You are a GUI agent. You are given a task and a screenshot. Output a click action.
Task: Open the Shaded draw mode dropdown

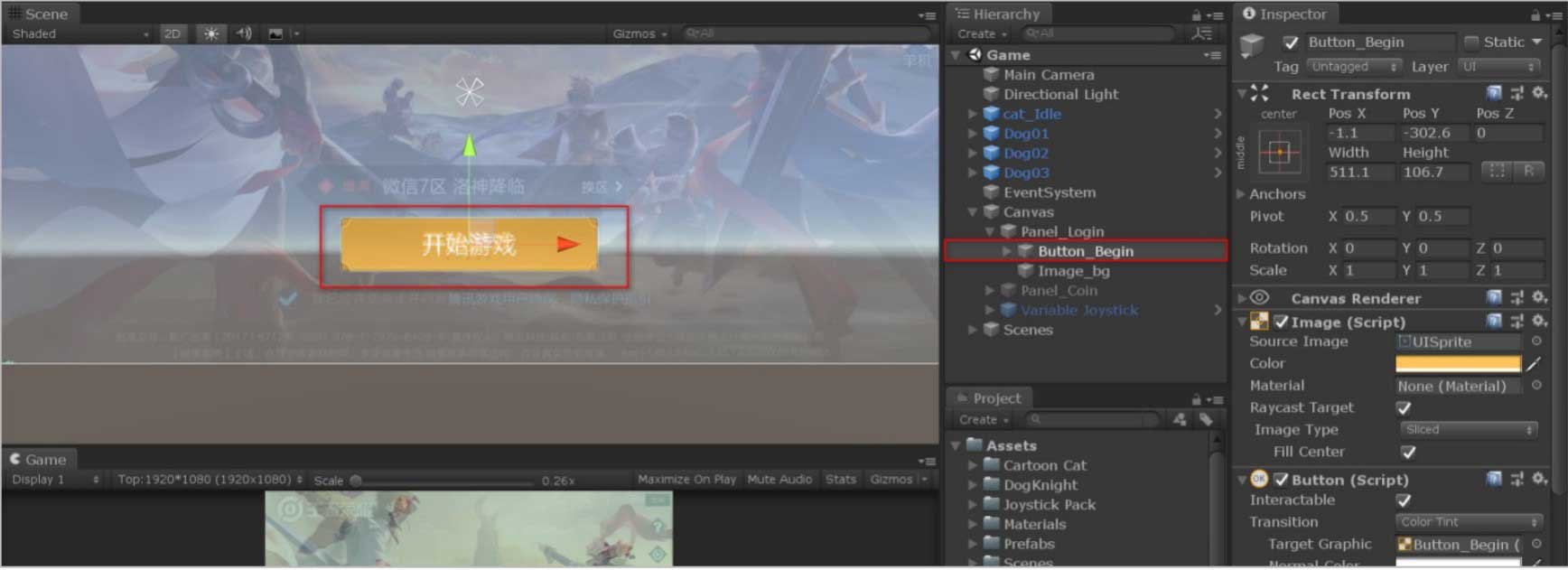[x=79, y=33]
